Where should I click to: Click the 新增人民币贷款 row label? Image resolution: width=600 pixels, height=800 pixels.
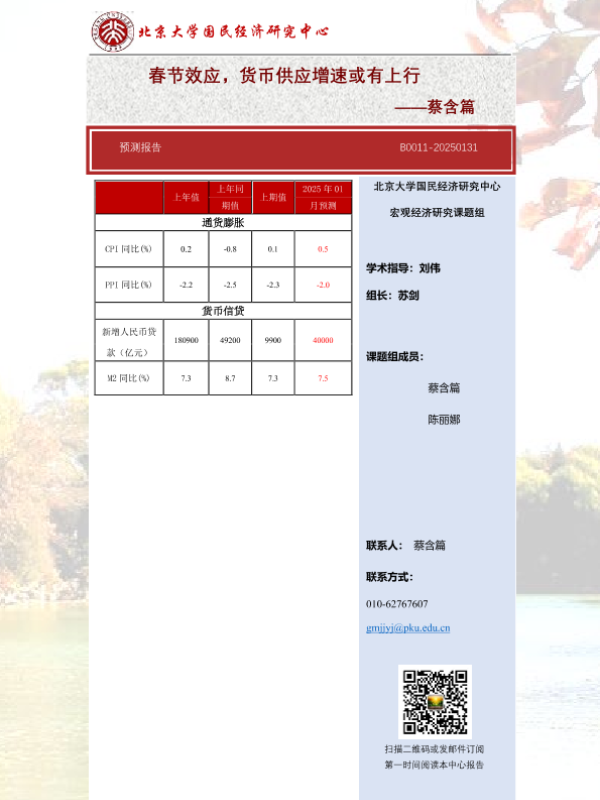(x=129, y=341)
